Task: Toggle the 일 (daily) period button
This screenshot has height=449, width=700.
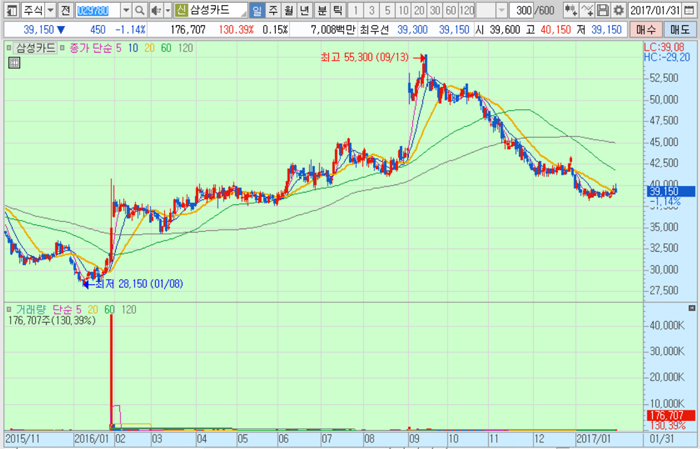Action: tap(257, 10)
